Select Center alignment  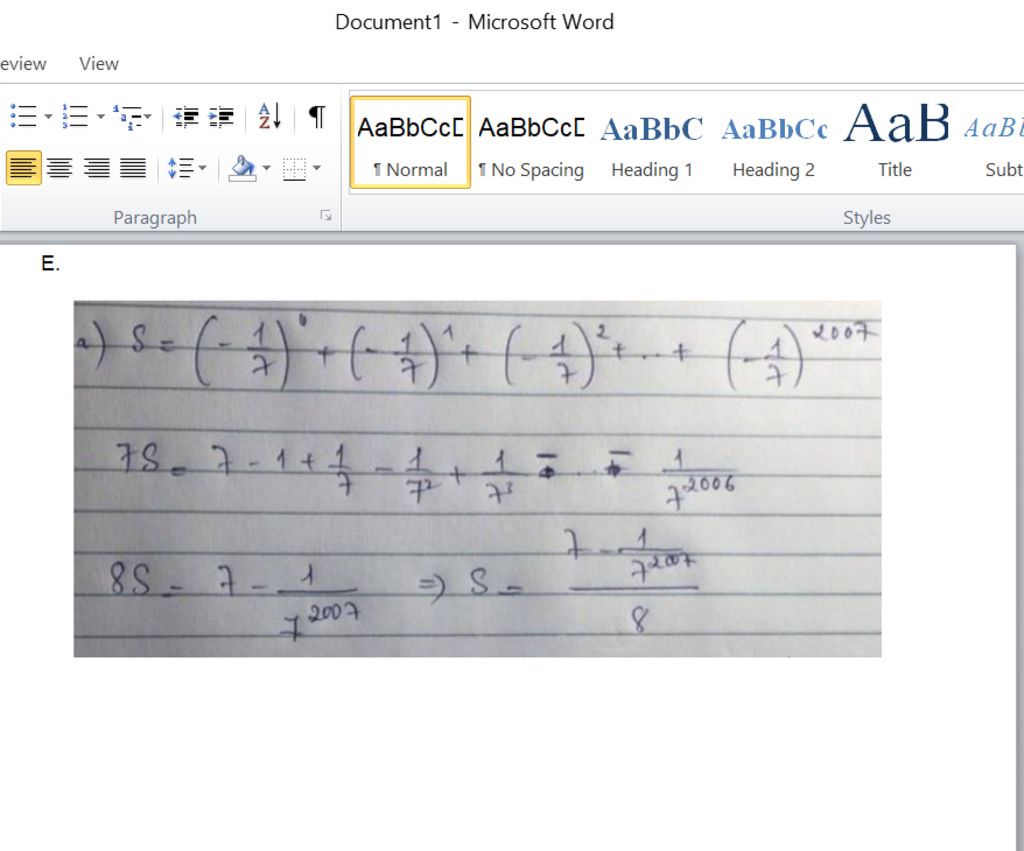point(59,169)
